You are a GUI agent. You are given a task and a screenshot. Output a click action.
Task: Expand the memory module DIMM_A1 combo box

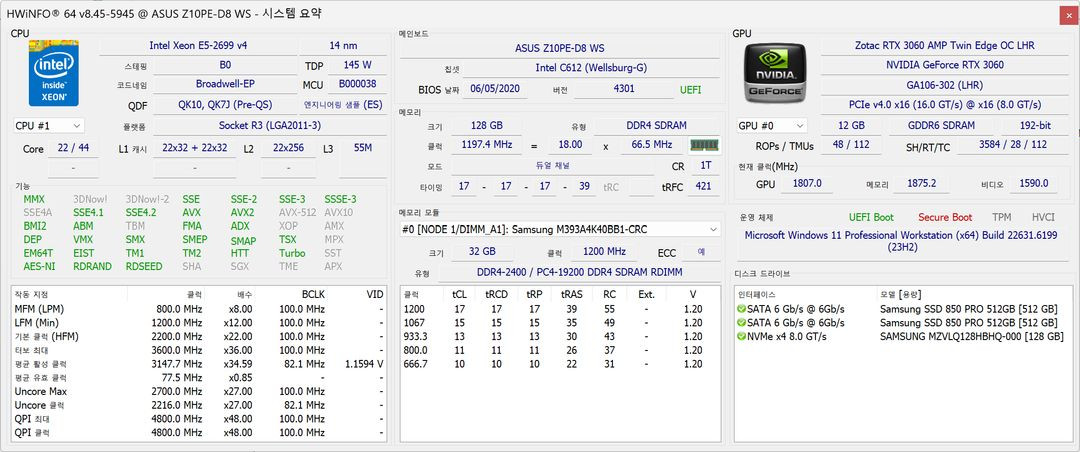(560, 229)
